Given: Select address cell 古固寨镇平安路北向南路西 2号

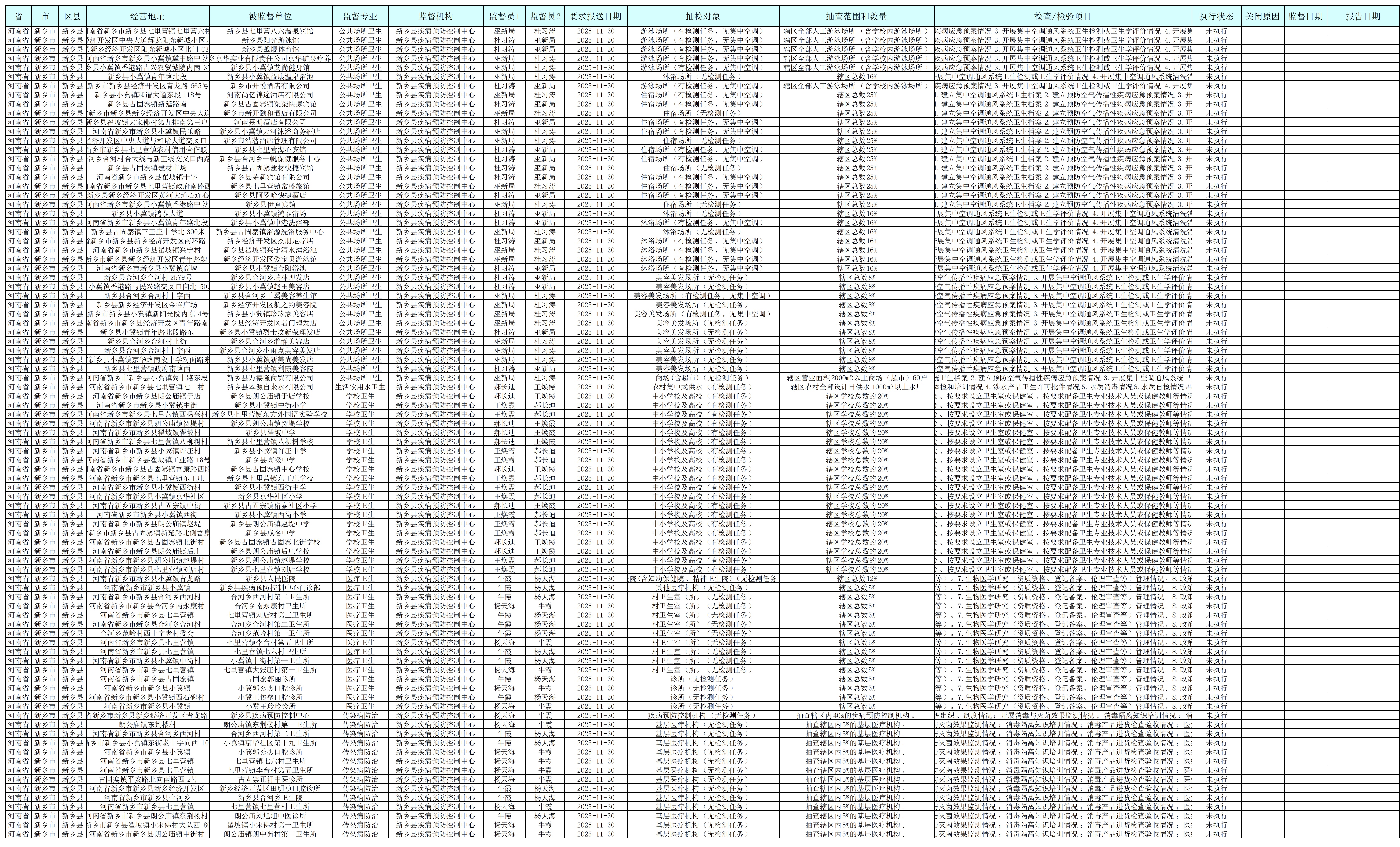Looking at the screenshot, I should (x=148, y=779).
